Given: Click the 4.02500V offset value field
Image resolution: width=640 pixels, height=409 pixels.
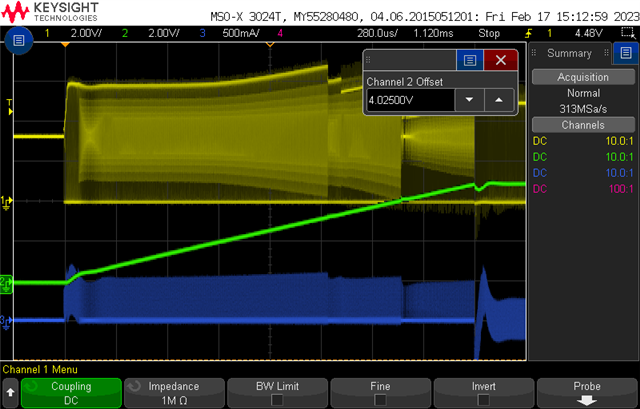Looking at the screenshot, I should (x=410, y=100).
